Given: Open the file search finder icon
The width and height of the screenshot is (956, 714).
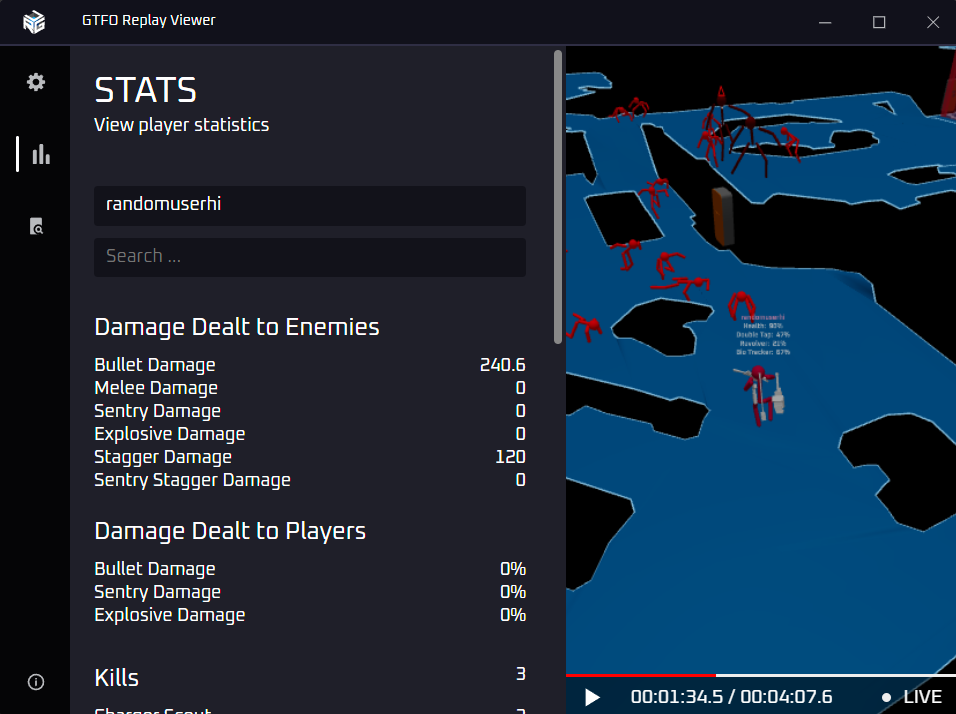Looking at the screenshot, I should (x=37, y=226).
